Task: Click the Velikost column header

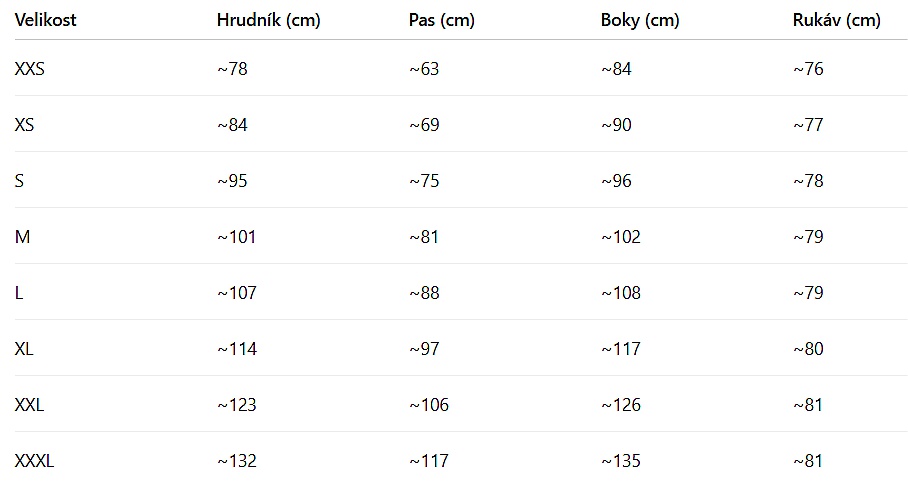Action: click(46, 20)
